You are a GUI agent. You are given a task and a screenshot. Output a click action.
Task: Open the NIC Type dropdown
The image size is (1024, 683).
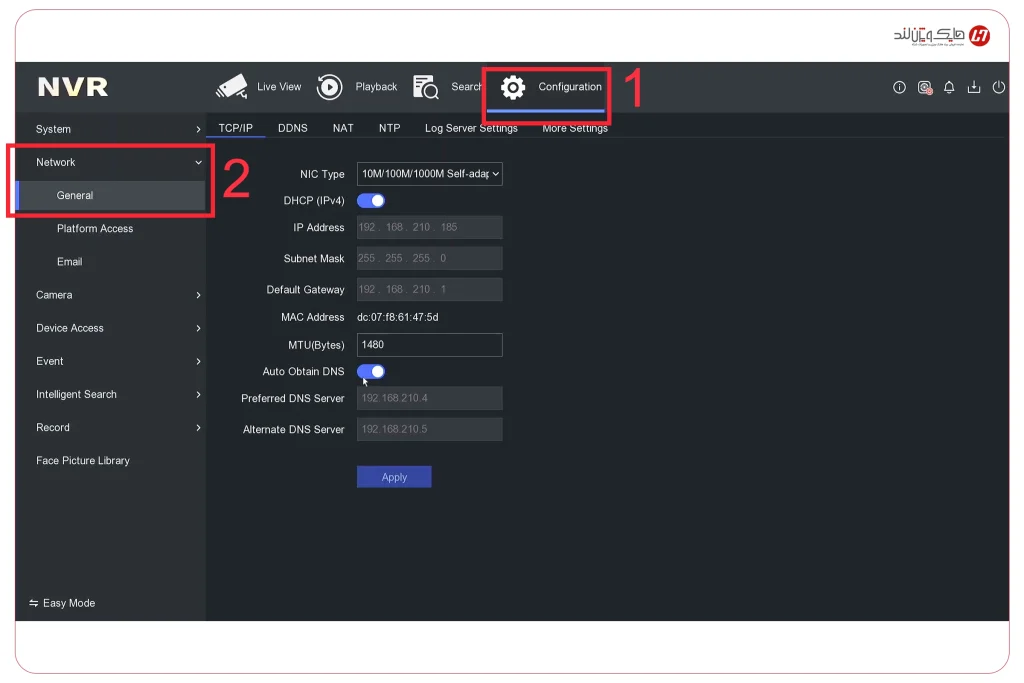click(x=429, y=173)
